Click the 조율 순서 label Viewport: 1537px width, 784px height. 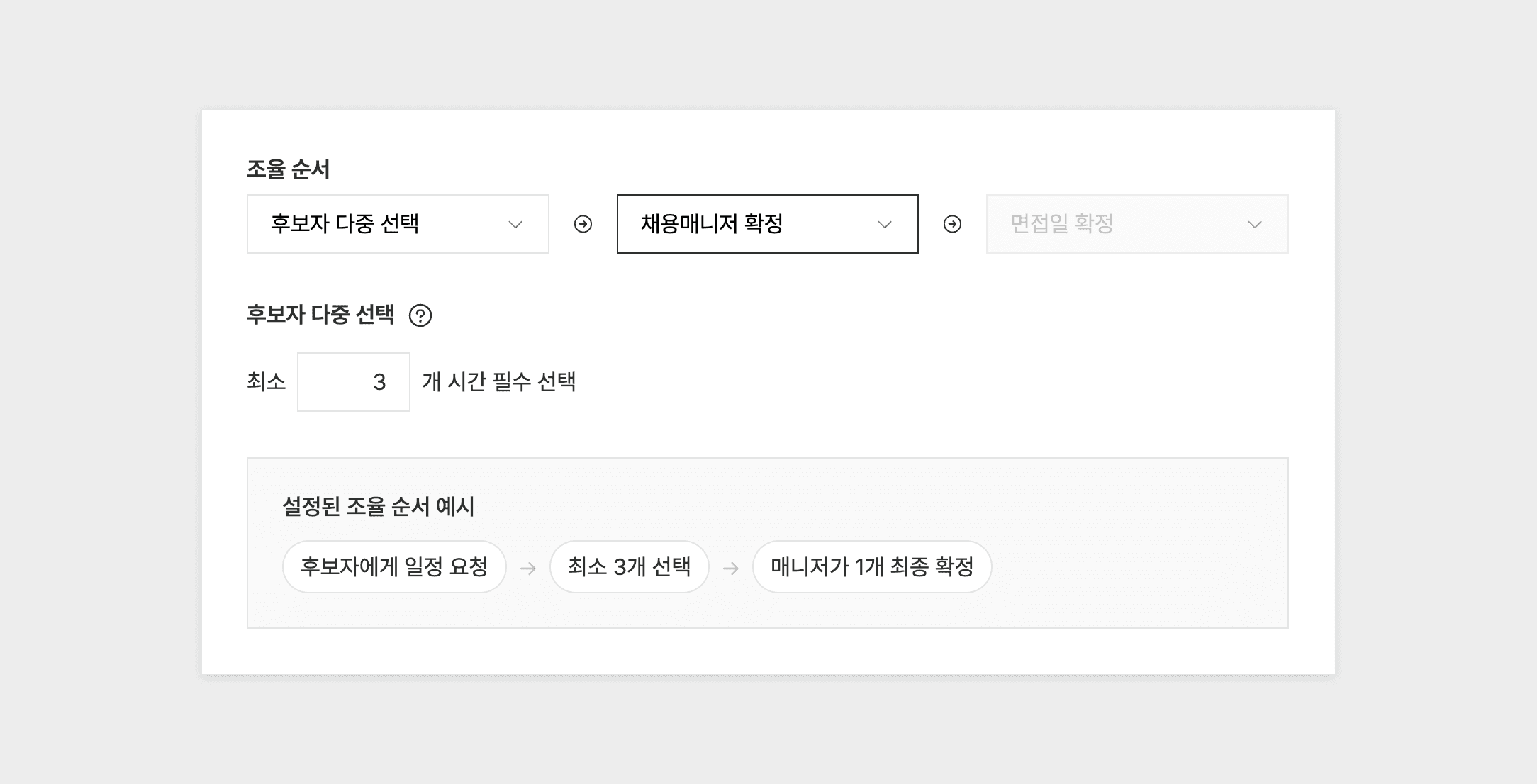[x=288, y=169]
